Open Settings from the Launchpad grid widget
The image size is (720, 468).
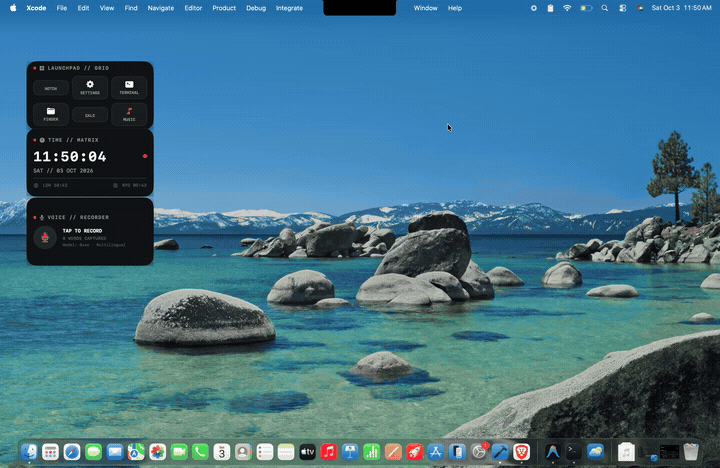[x=90, y=87]
